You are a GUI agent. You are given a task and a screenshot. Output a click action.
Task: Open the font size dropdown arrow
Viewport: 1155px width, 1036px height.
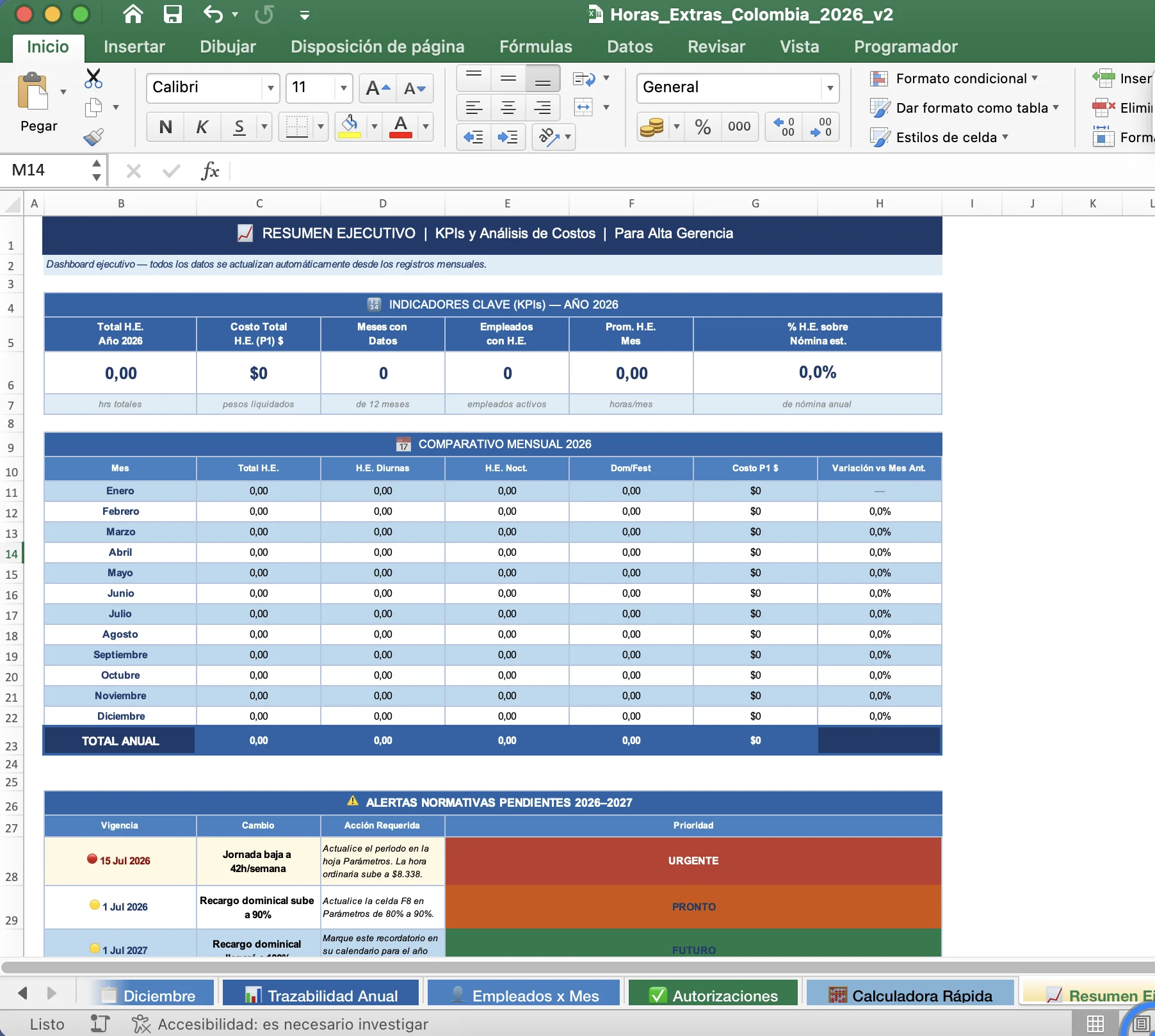(x=344, y=88)
